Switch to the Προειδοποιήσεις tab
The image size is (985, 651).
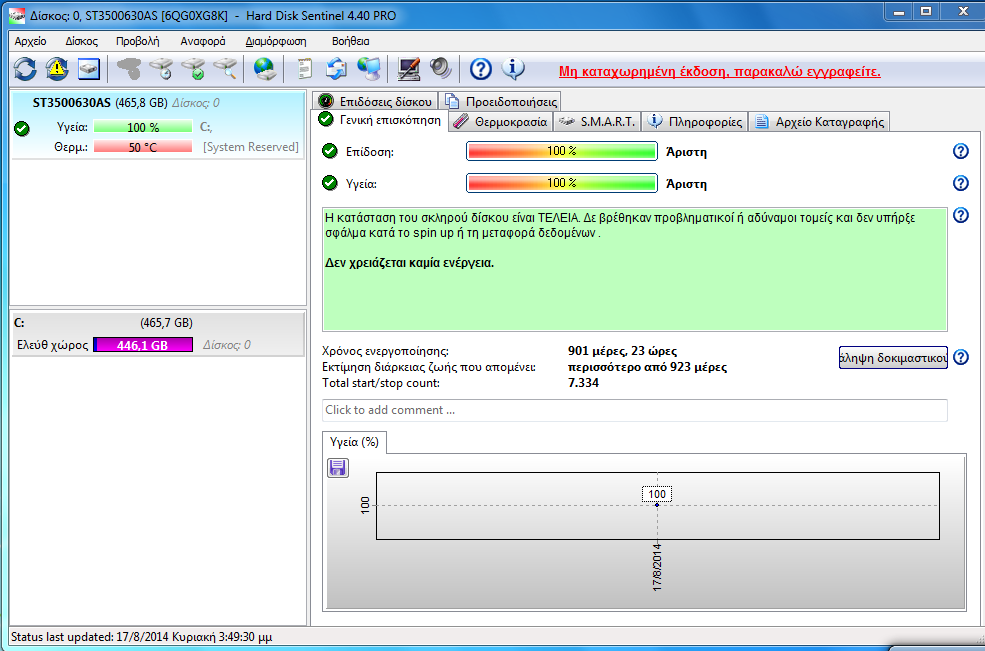pyautogui.click(x=501, y=101)
